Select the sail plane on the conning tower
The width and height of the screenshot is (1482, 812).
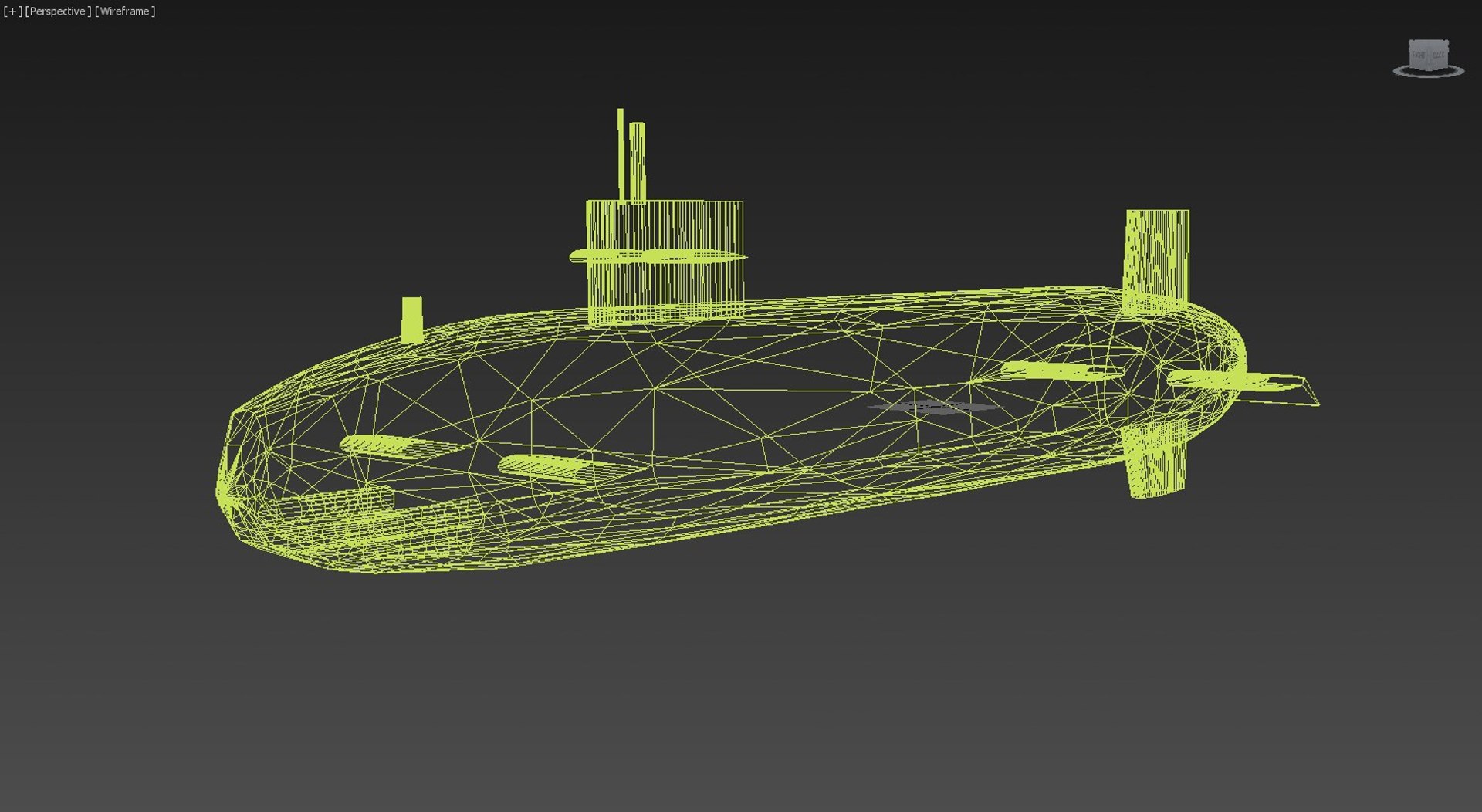[658, 256]
